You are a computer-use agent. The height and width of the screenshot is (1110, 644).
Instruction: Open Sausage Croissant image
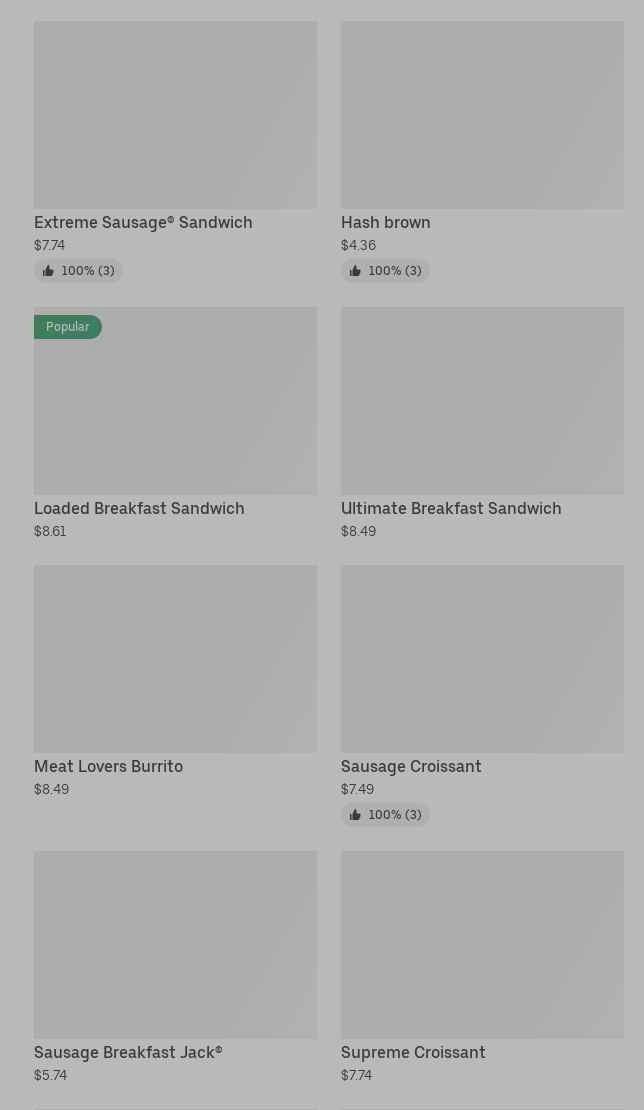482,659
